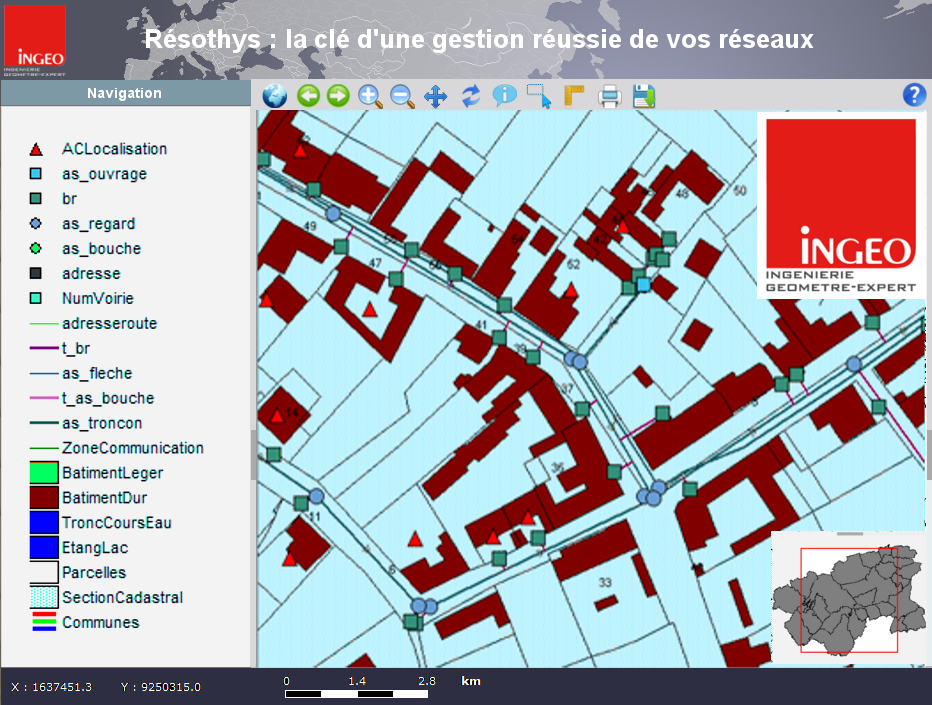This screenshot has height=705, width=932.
Task: Select the zoom out magnifier tool
Action: pyautogui.click(x=402, y=96)
